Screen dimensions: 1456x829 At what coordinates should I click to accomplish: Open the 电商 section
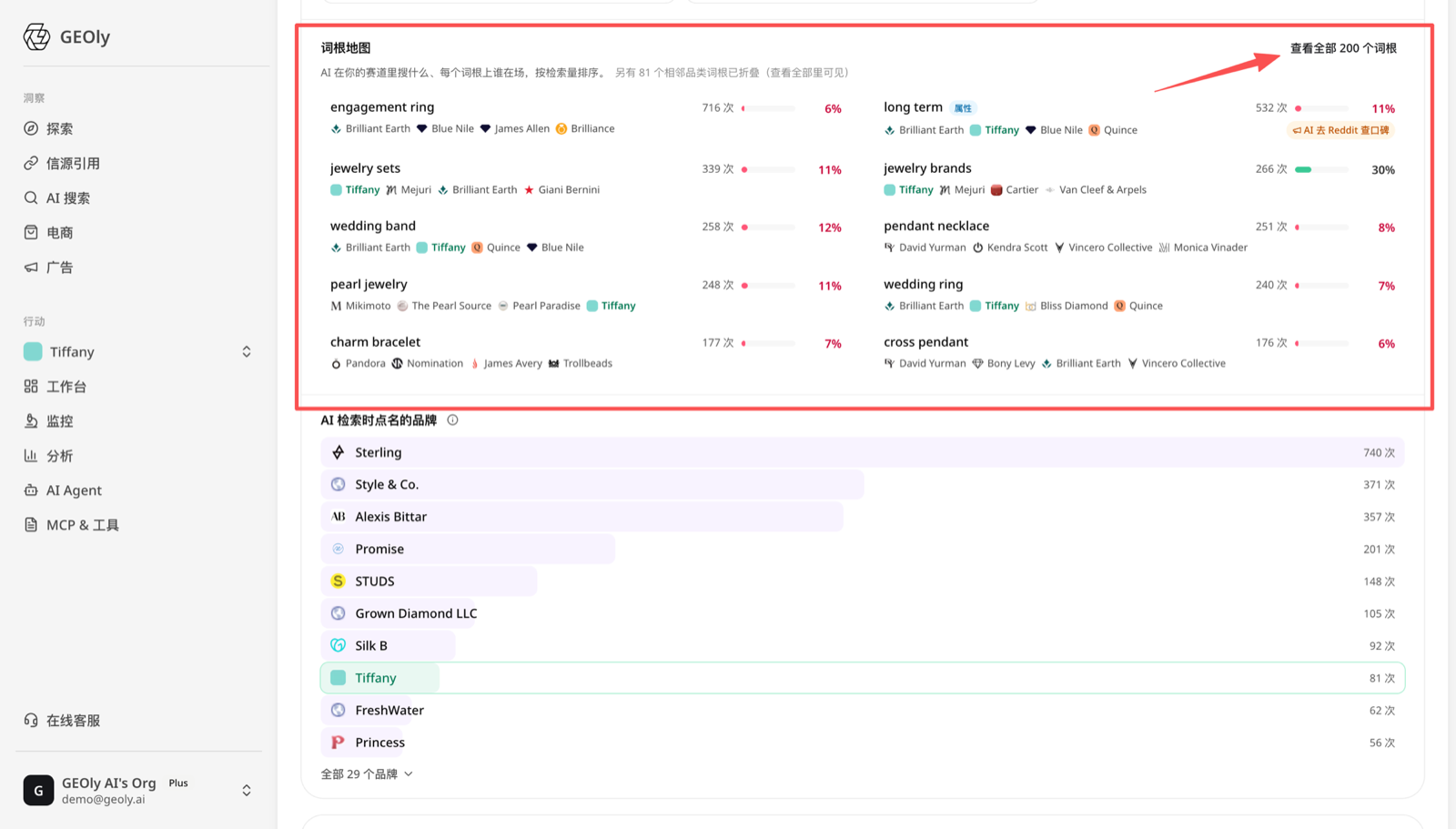coord(59,233)
